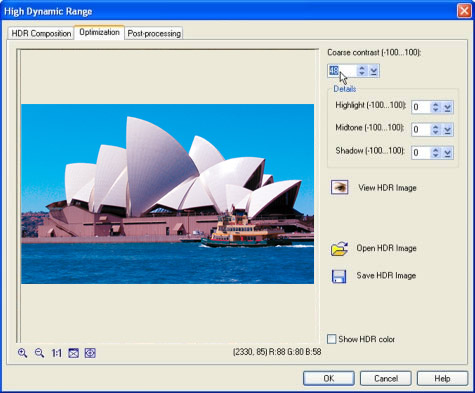Click the OK button

point(329,378)
